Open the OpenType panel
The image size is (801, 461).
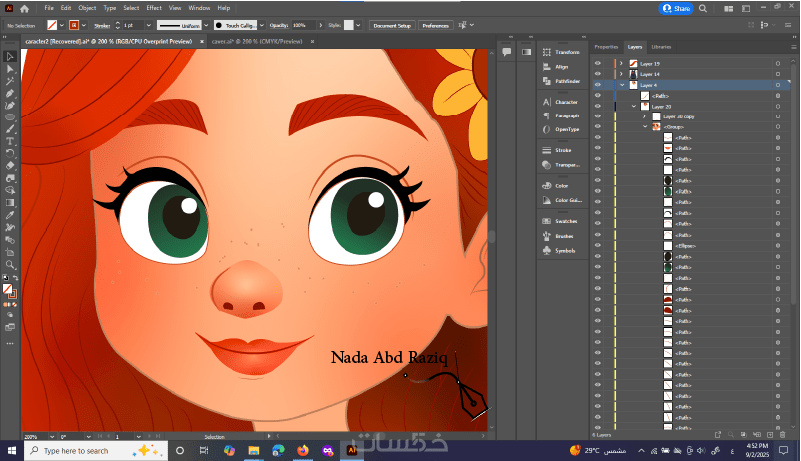[561, 129]
